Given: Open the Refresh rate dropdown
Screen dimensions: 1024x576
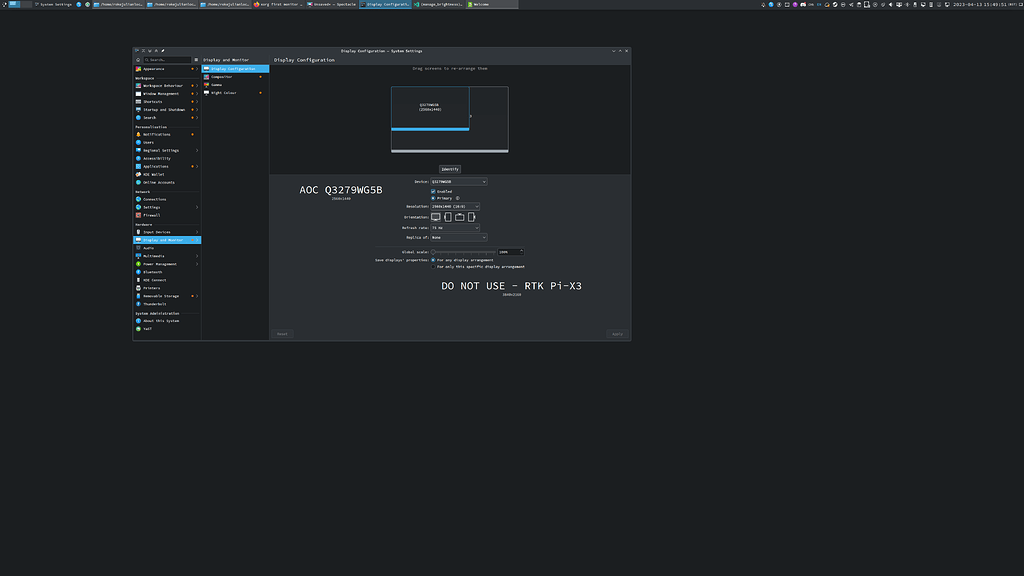Looking at the screenshot, I should click(x=455, y=228).
